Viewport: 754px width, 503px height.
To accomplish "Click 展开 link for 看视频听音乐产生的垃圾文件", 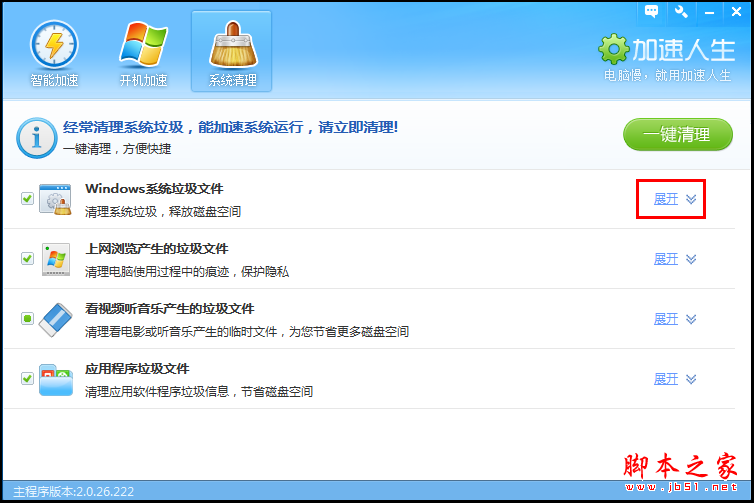I will coord(666,319).
